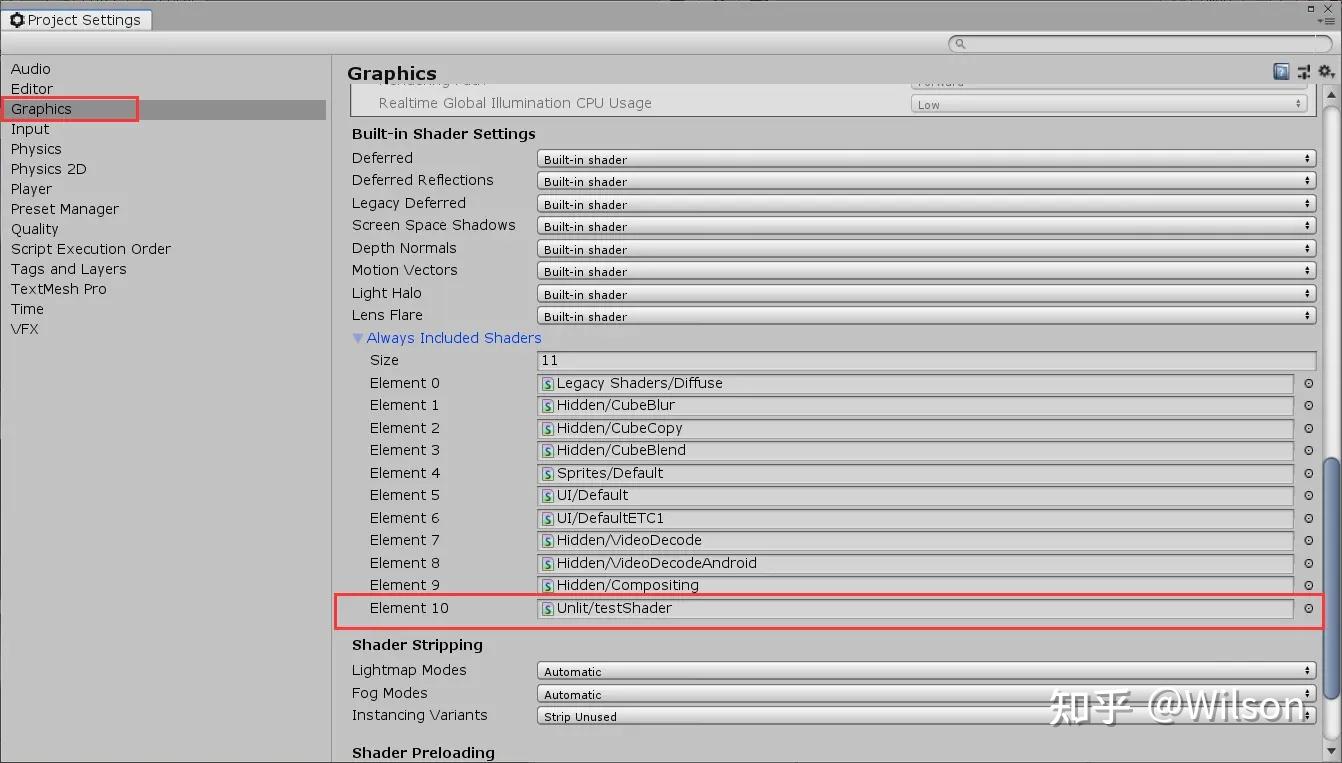Click the picker circle beside Legacy Shaders/Diffuse
This screenshot has height=763, width=1342.
[x=1308, y=383]
